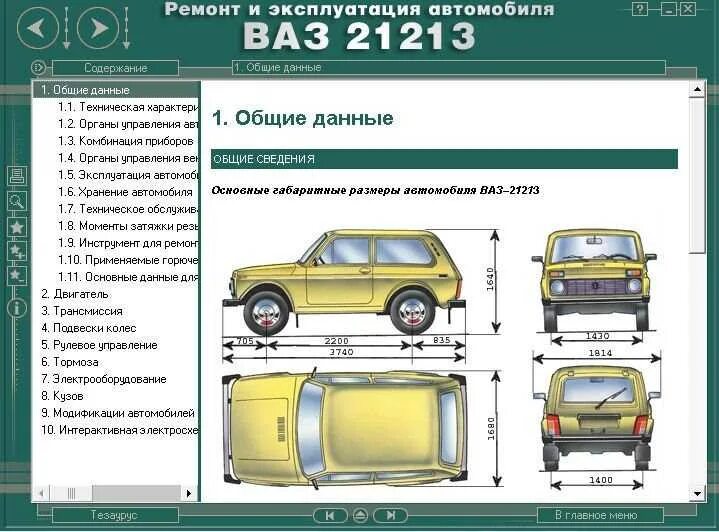This screenshot has width=719, height=532.
Task: Select '1. Общие данные' in contents tree
Action: 116,90
